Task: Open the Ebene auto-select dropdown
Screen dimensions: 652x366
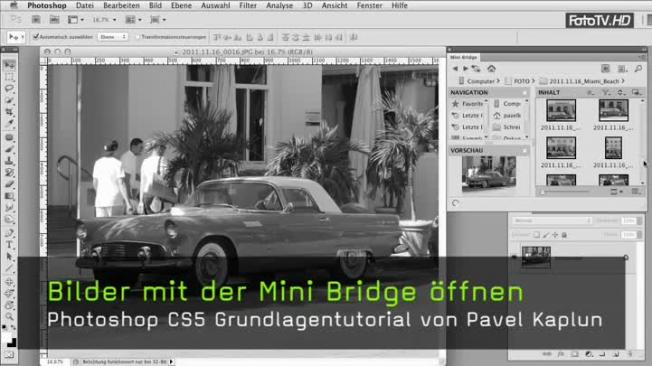Action: click(x=113, y=37)
